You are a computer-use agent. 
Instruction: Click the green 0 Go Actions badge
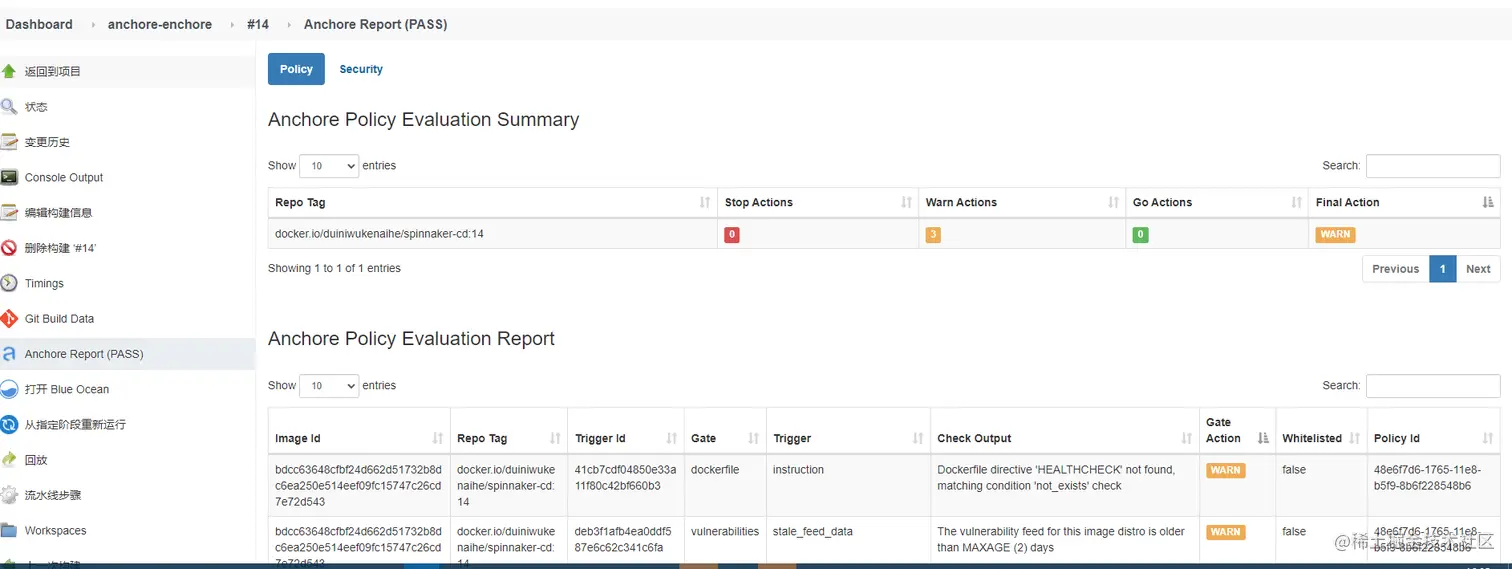point(1140,235)
